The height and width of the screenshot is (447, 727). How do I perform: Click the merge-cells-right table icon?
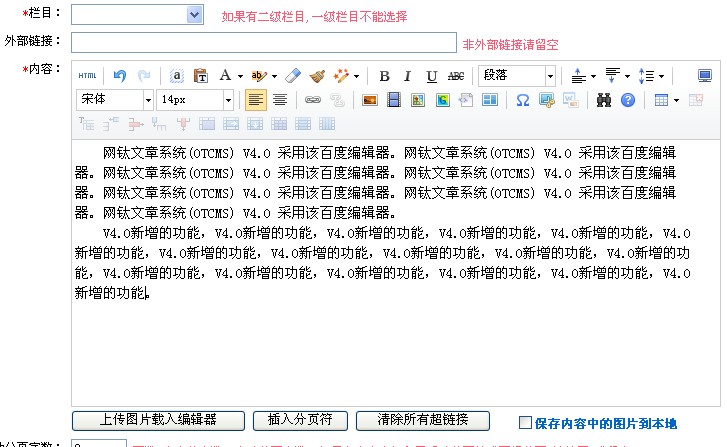231,124
